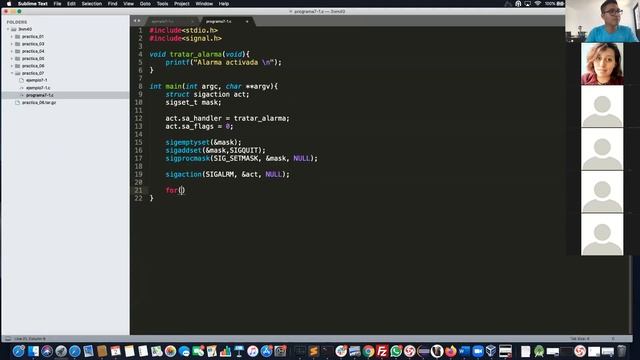Open the Trash in the dock
Screen dimensions: 640x360
click(621, 351)
